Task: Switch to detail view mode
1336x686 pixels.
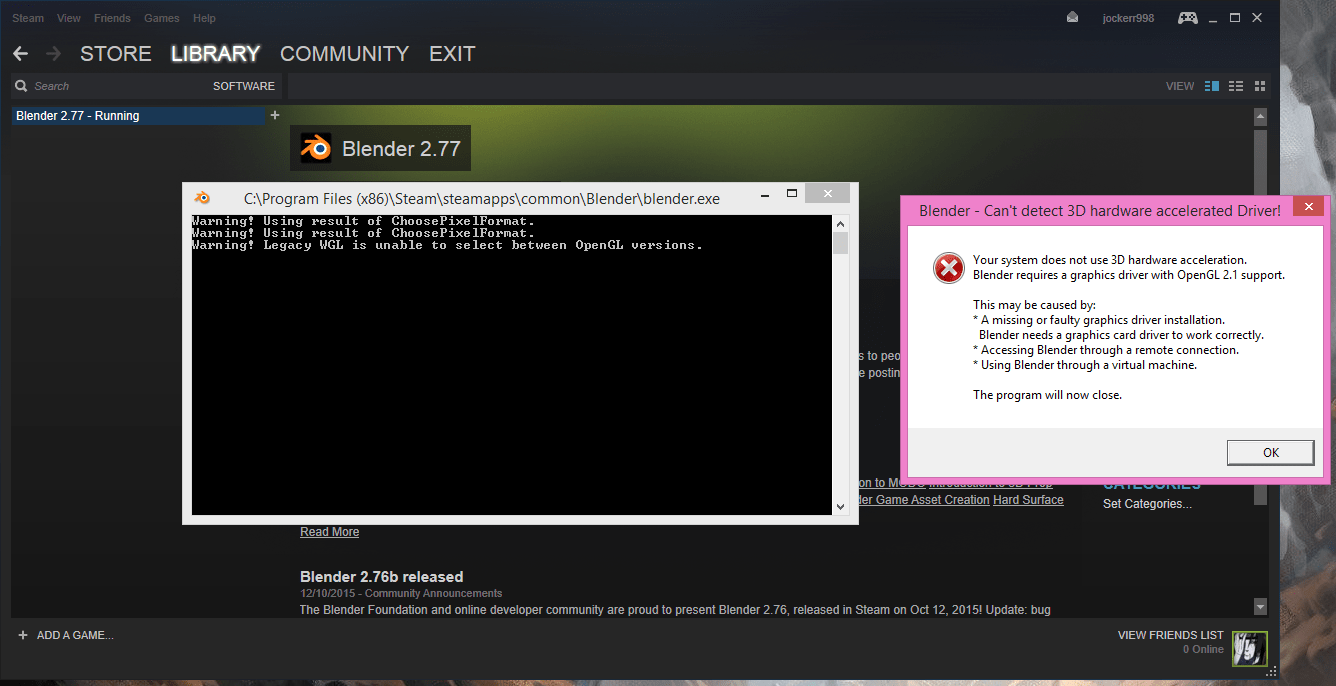Action: 1211,86
